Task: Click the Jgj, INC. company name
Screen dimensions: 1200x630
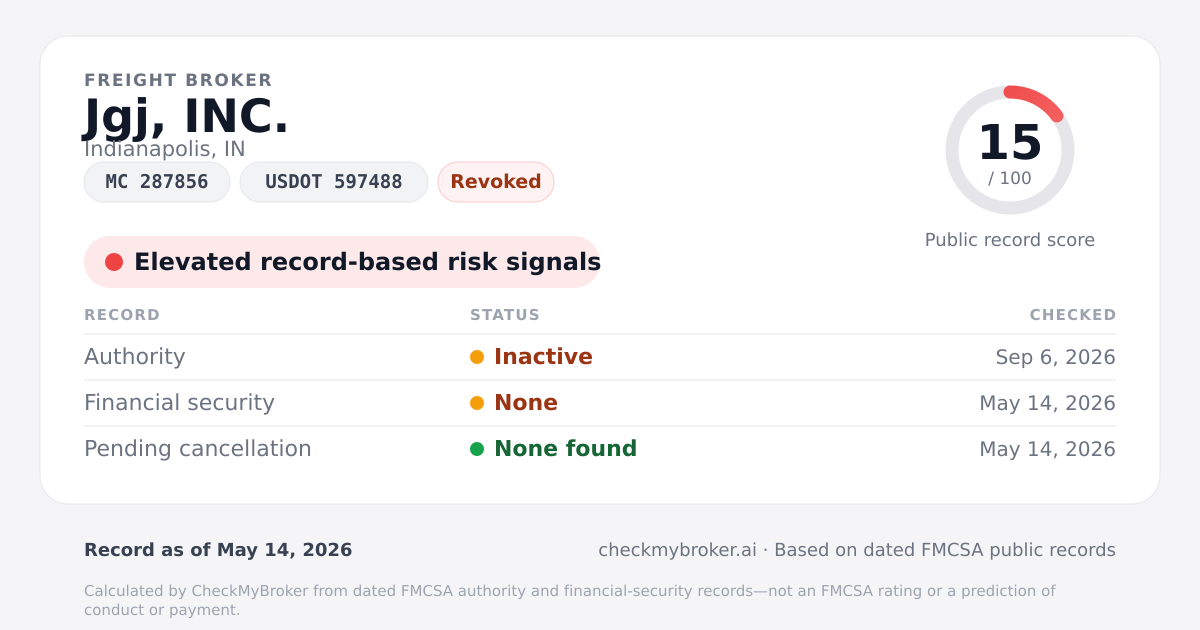Action: (x=187, y=117)
